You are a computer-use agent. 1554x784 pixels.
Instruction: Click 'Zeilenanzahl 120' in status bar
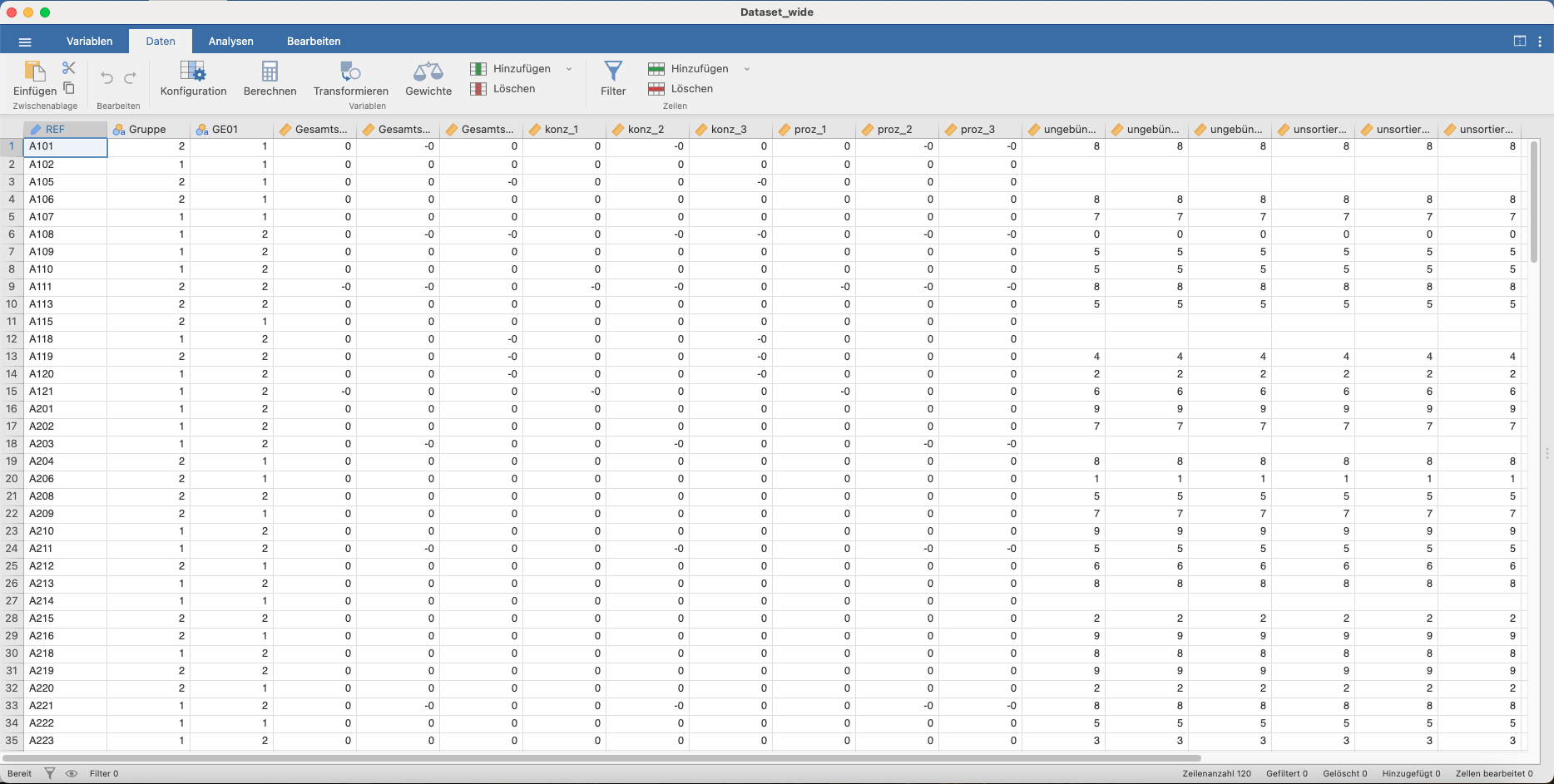1216,774
